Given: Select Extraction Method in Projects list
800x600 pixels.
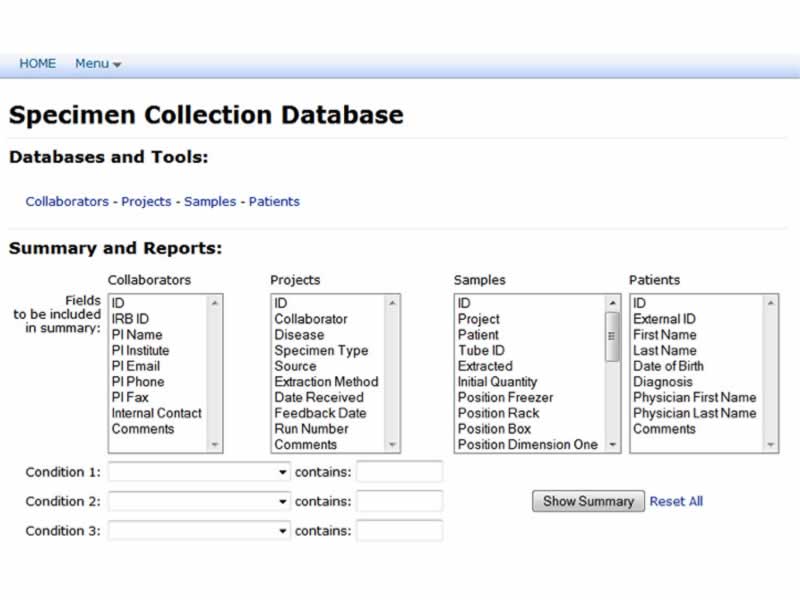Looking at the screenshot, I should click(326, 381).
